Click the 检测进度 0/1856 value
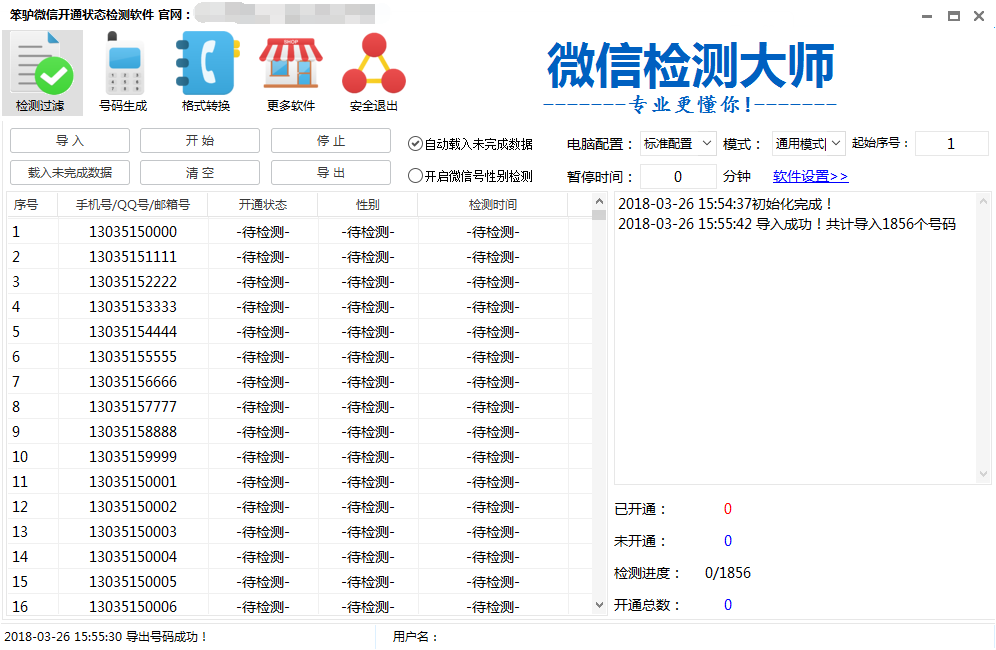The width and height of the screenshot is (996, 650). (728, 572)
